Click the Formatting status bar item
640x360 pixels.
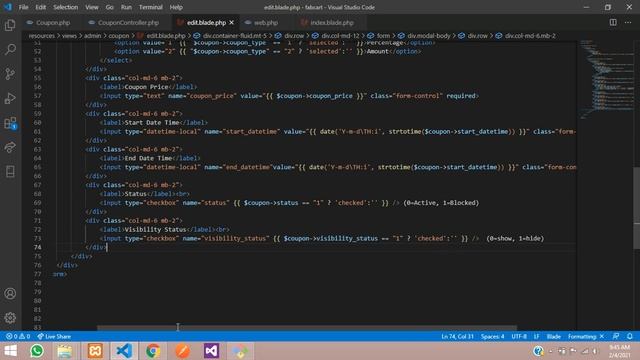(586, 336)
